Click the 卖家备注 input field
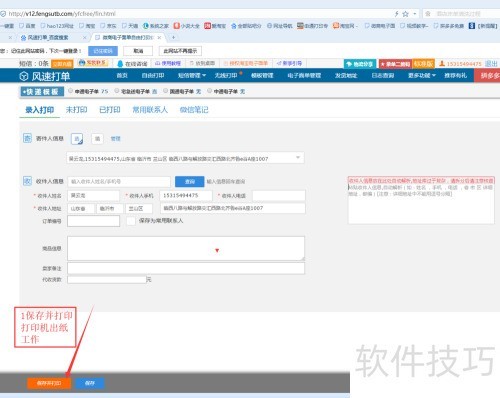This screenshot has width=500, height=398. [186, 268]
